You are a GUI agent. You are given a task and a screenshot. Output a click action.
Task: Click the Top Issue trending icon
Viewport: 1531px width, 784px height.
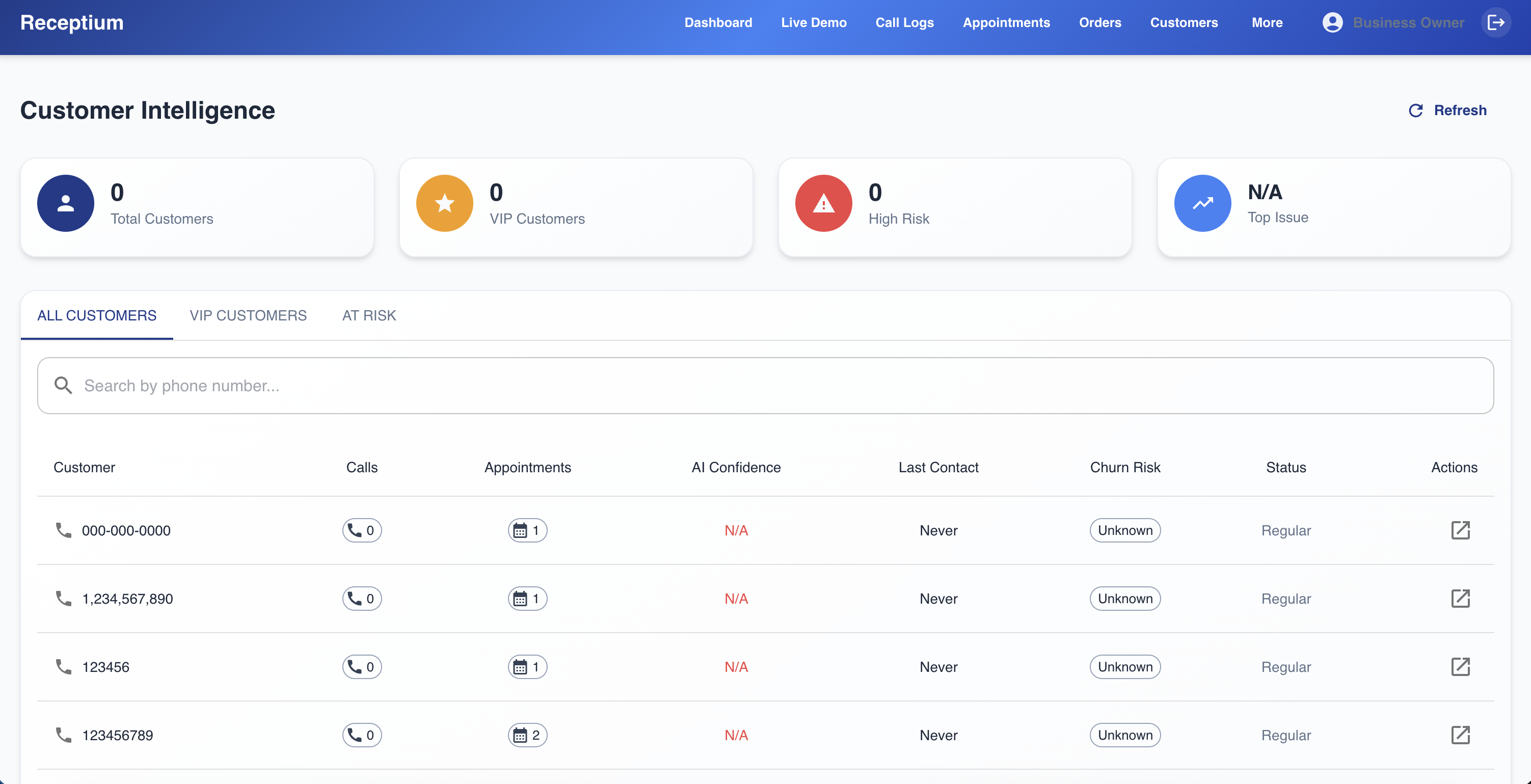tap(1202, 203)
